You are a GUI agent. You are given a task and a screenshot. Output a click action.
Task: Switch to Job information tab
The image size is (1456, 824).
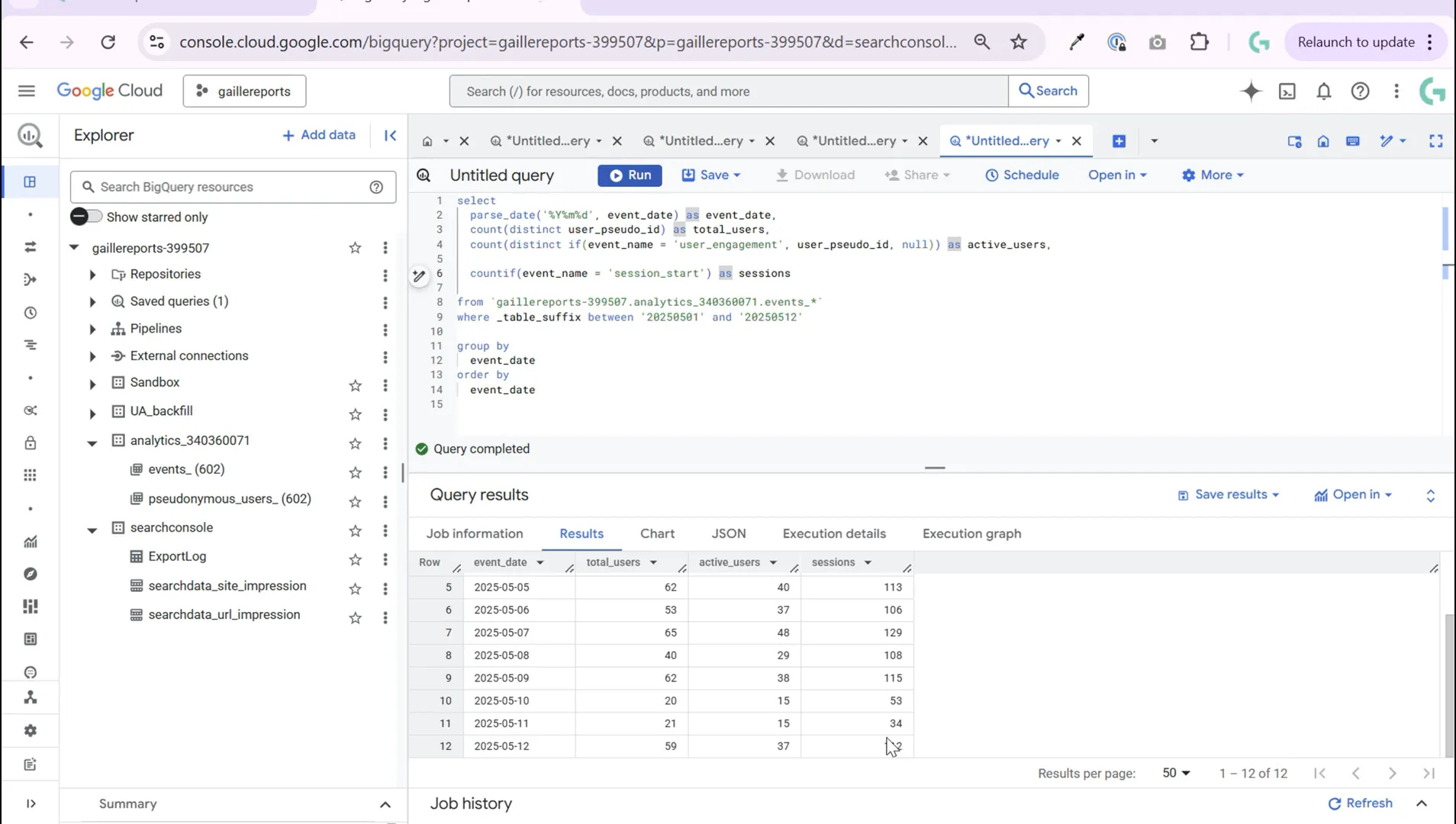click(475, 533)
